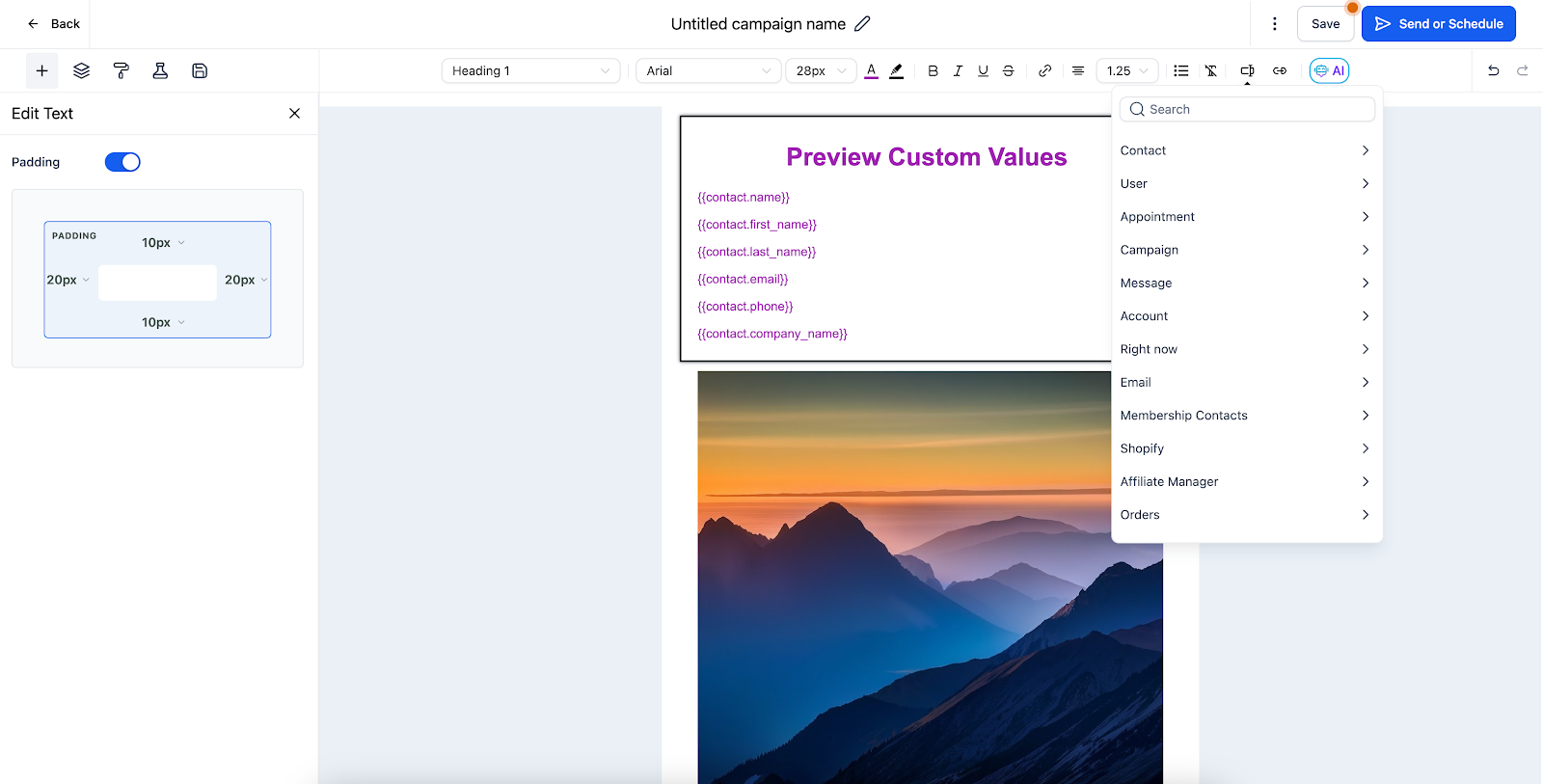Open the Affiliate Manager values submenu
Image resolution: width=1543 pixels, height=784 pixels.
click(1246, 481)
